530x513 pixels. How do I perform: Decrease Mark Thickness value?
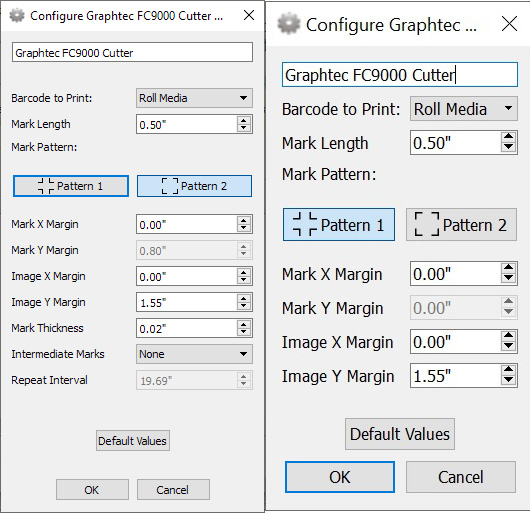coord(244,332)
